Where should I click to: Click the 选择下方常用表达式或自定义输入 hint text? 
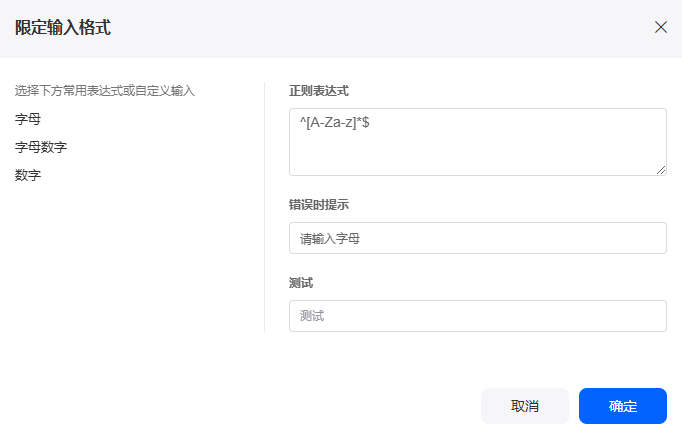coord(105,90)
